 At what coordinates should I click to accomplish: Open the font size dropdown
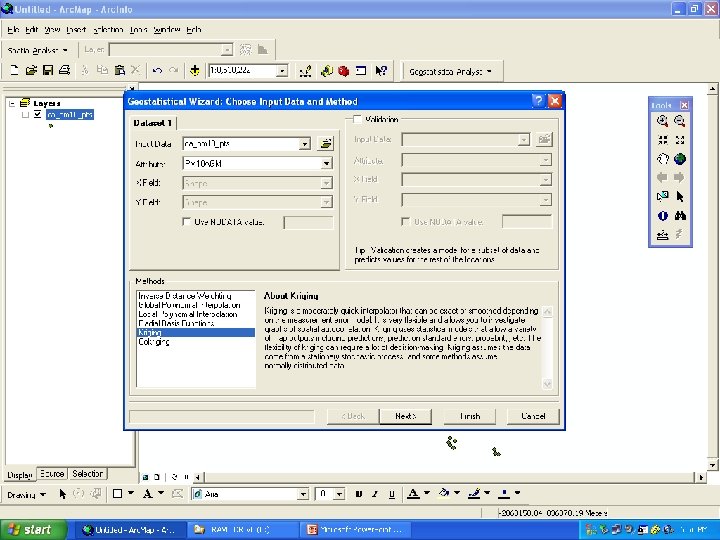(339, 495)
